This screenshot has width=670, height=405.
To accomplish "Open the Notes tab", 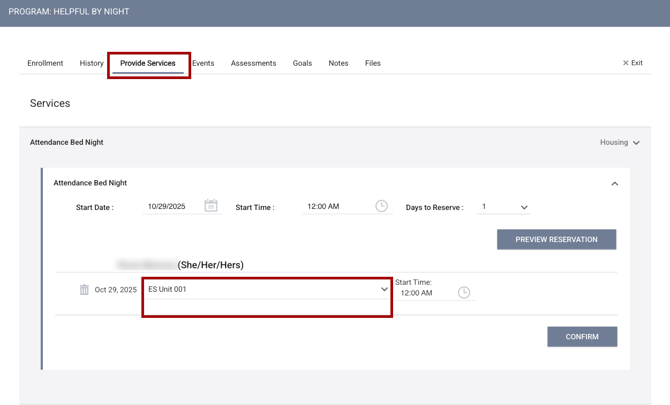I will pos(338,63).
